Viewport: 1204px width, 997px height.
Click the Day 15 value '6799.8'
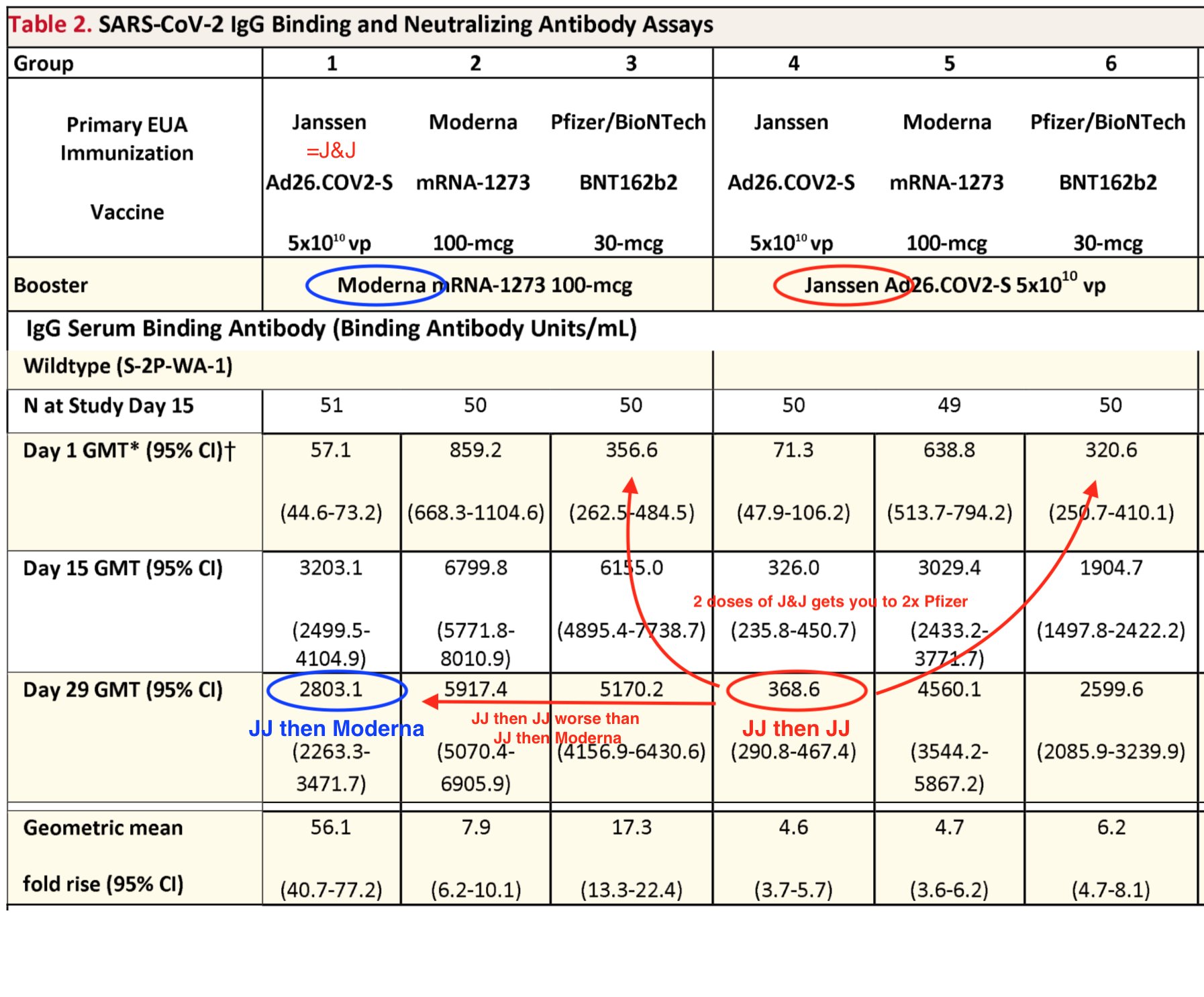[x=476, y=568]
